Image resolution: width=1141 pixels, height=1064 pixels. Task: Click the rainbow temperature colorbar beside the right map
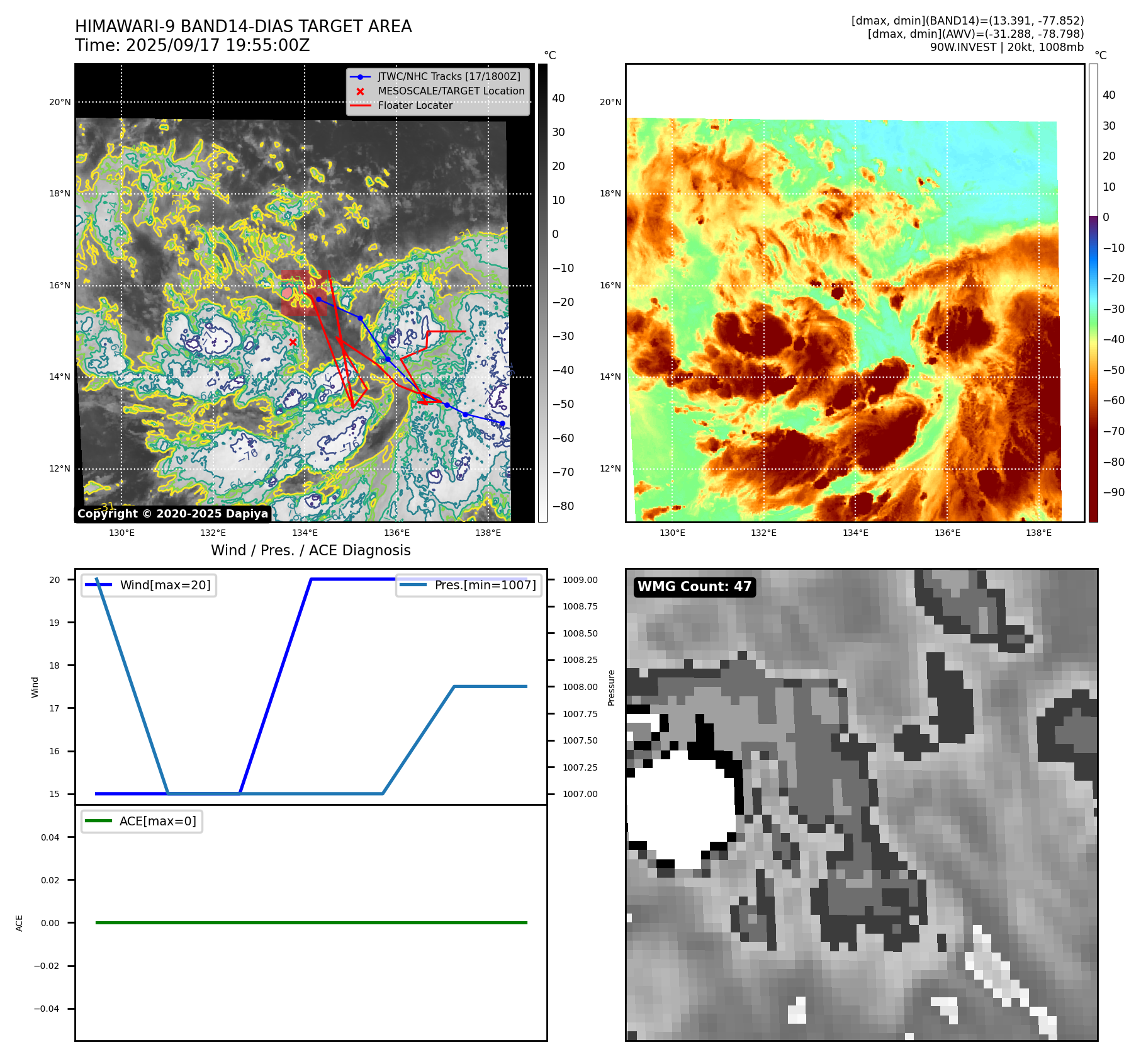1093,293
